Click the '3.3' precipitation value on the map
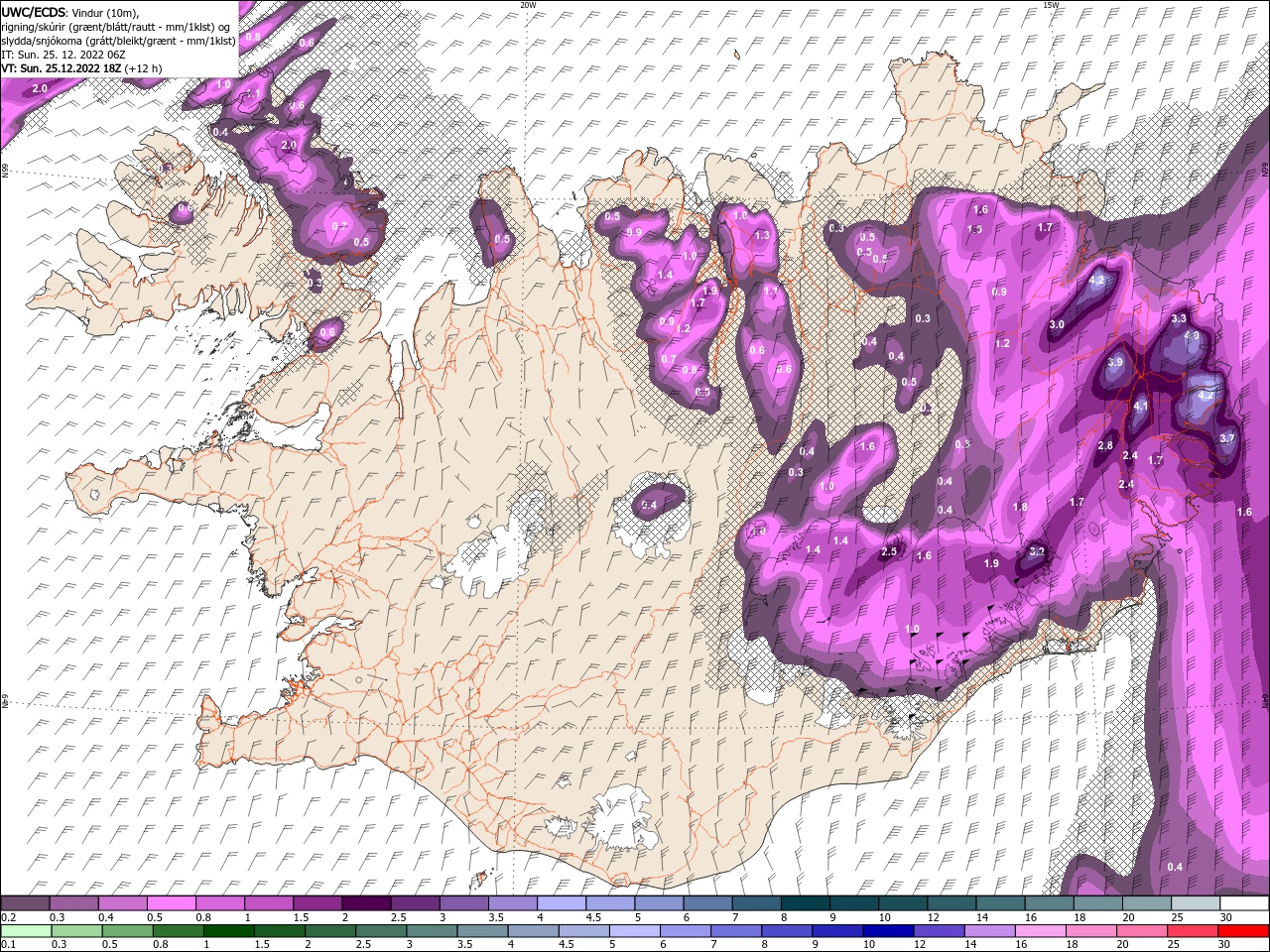The image size is (1270, 952). click(1179, 318)
